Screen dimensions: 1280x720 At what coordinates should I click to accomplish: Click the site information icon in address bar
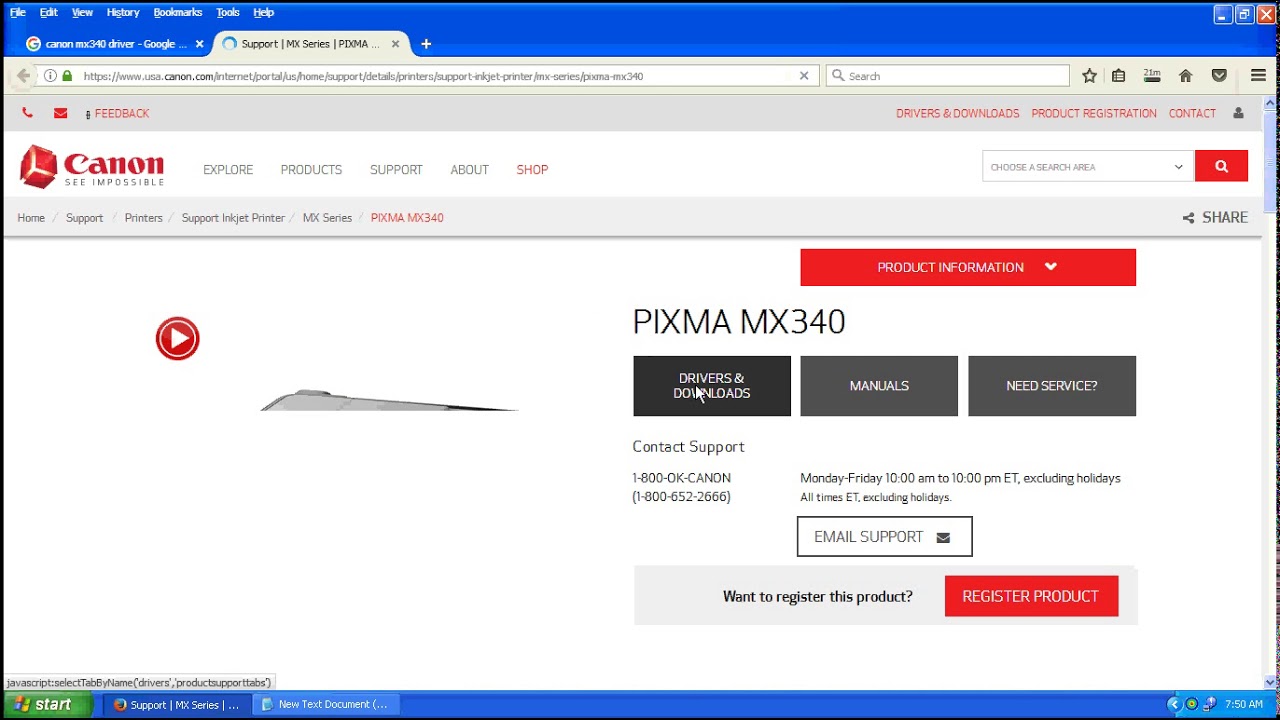pos(50,76)
